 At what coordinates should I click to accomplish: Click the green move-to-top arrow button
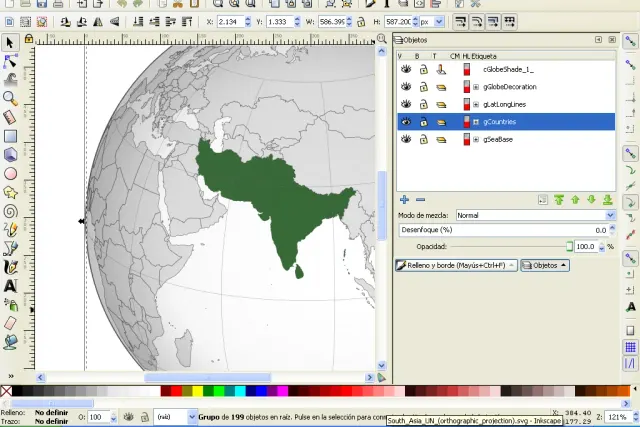click(x=559, y=200)
